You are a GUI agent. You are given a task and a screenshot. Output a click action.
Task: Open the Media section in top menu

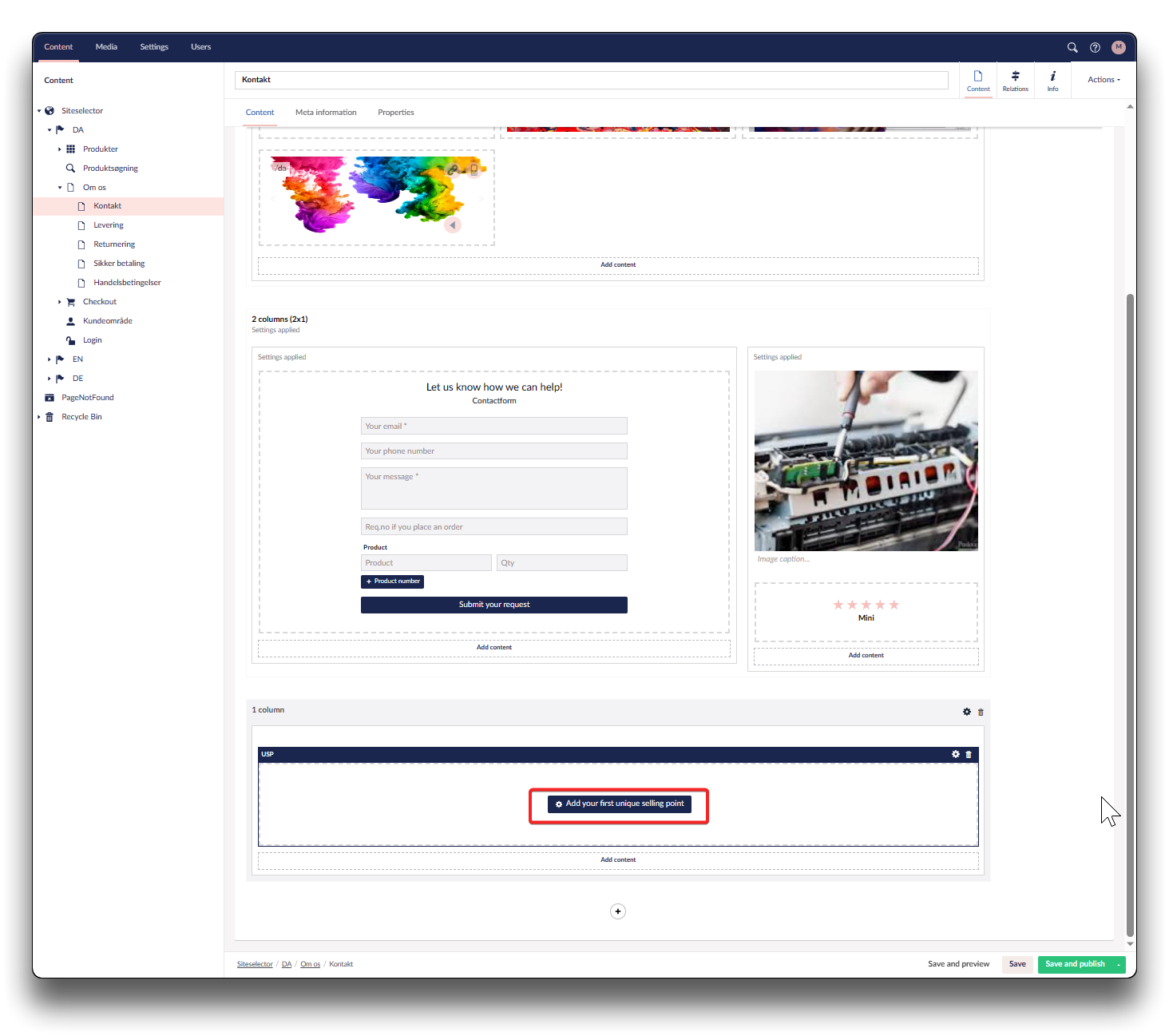[x=106, y=47]
